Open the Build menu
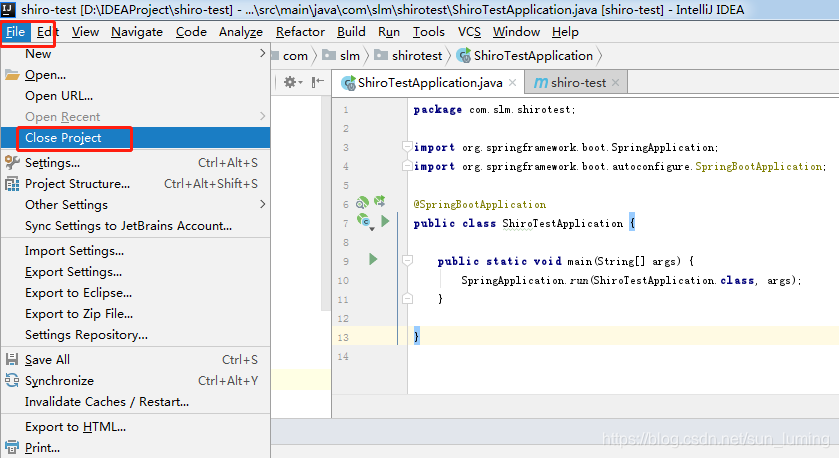The image size is (839, 458). 351,32
